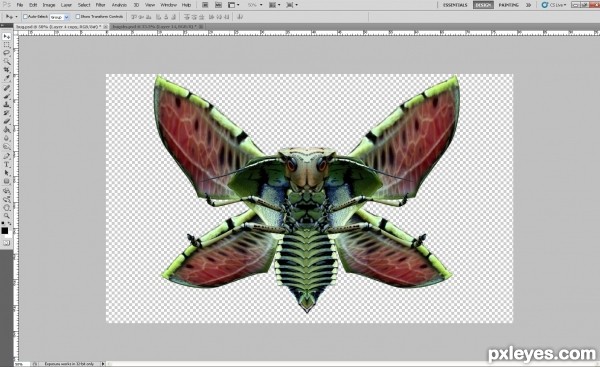Image resolution: width=600 pixels, height=367 pixels.
Task: Open the CS Live dropdown
Action: 554,5
